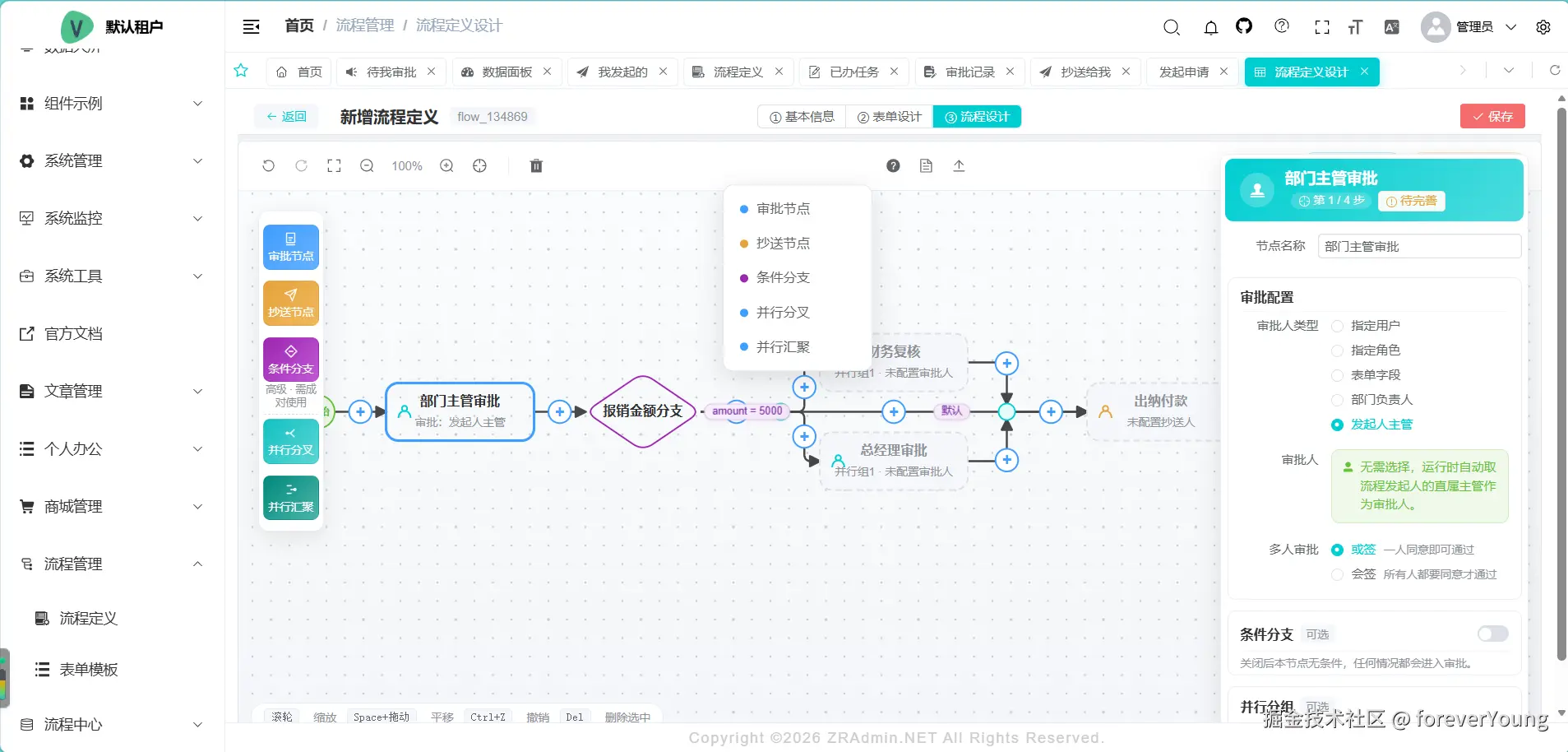1568x752 pixels.
Task: Toggle the 条件分支 switch on
Action: (1492, 634)
